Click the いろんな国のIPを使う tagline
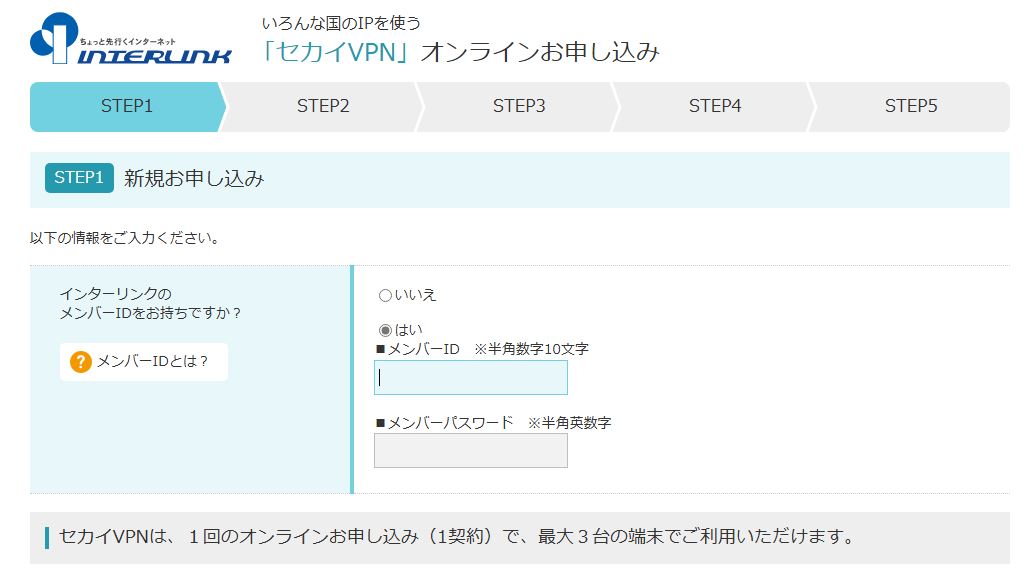The height and width of the screenshot is (572, 1023). point(341,23)
